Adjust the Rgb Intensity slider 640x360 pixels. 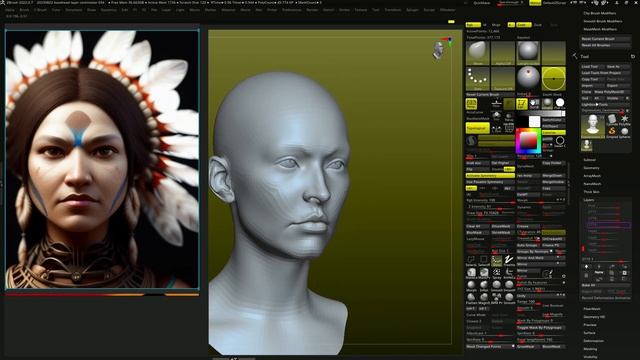(490, 200)
